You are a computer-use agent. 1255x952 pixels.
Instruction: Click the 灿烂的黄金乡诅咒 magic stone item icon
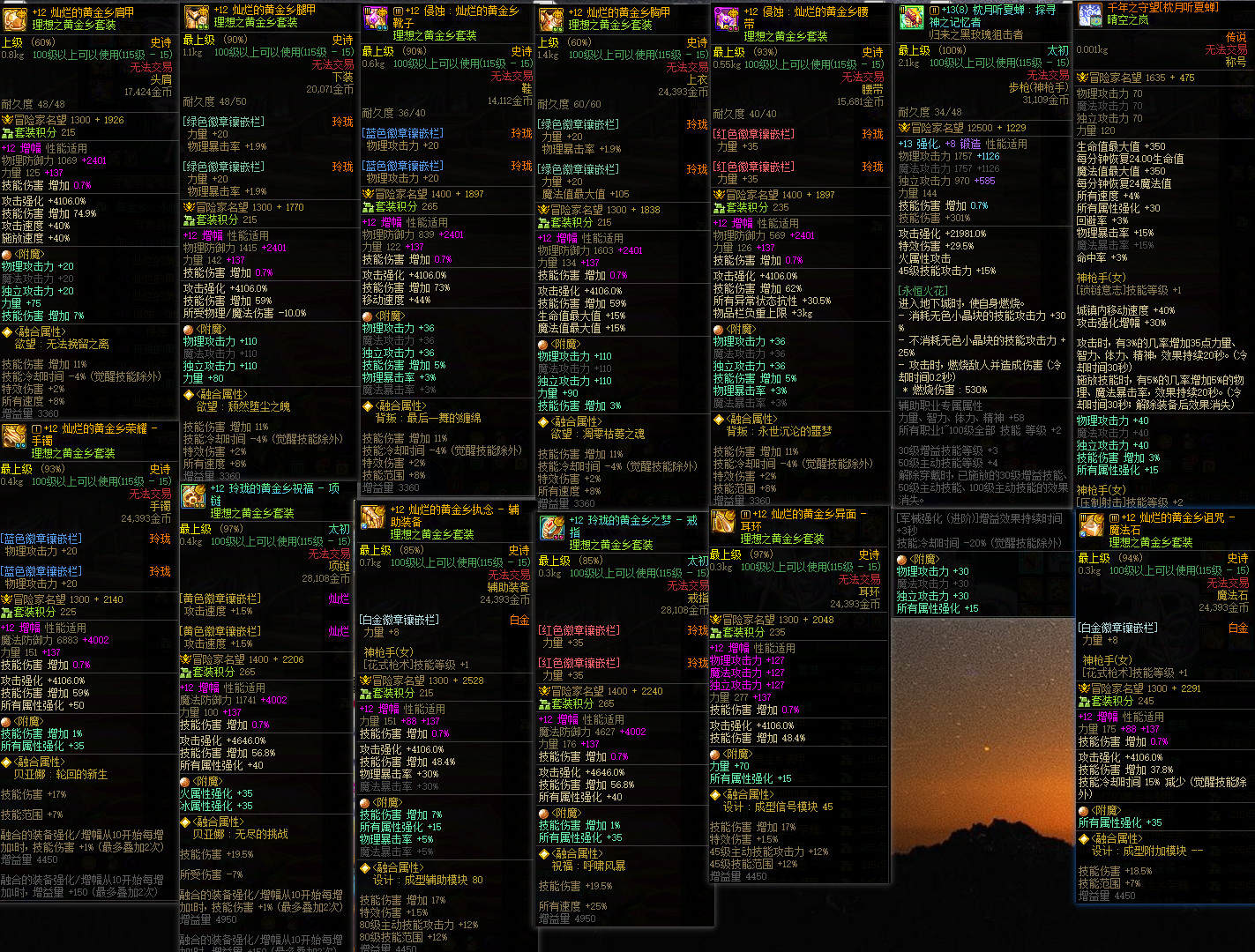[x=1092, y=525]
